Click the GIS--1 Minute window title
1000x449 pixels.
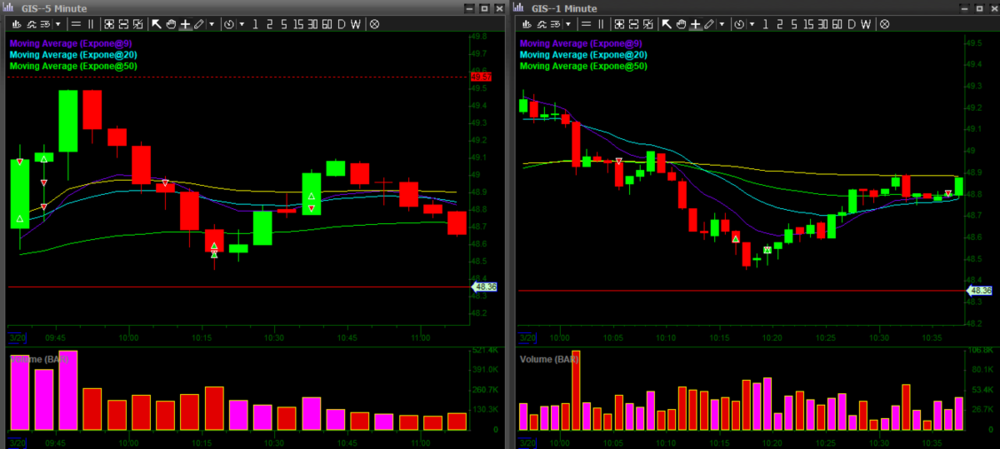pos(565,8)
